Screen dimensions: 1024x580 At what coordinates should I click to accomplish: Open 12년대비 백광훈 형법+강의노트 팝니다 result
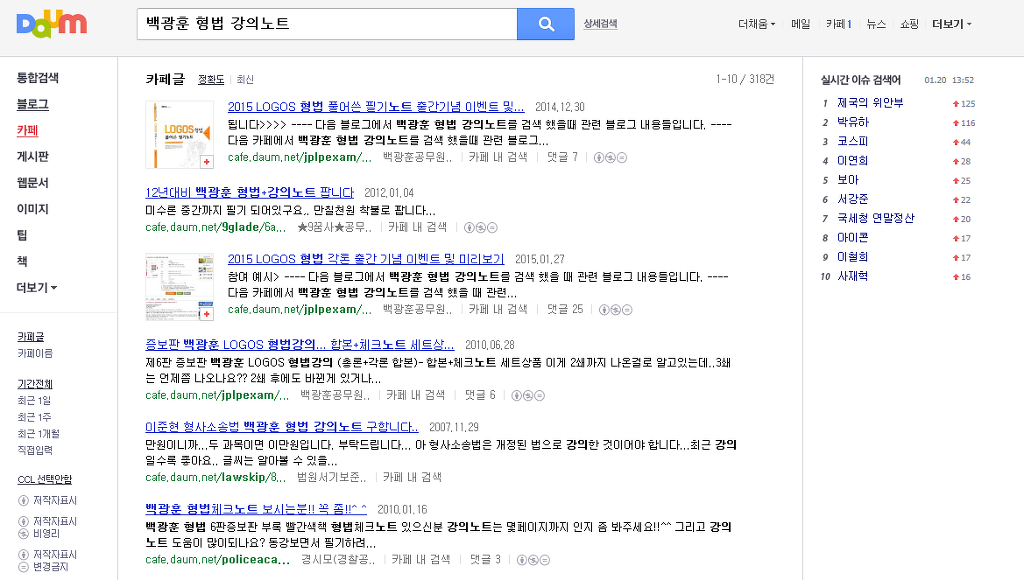click(x=249, y=193)
